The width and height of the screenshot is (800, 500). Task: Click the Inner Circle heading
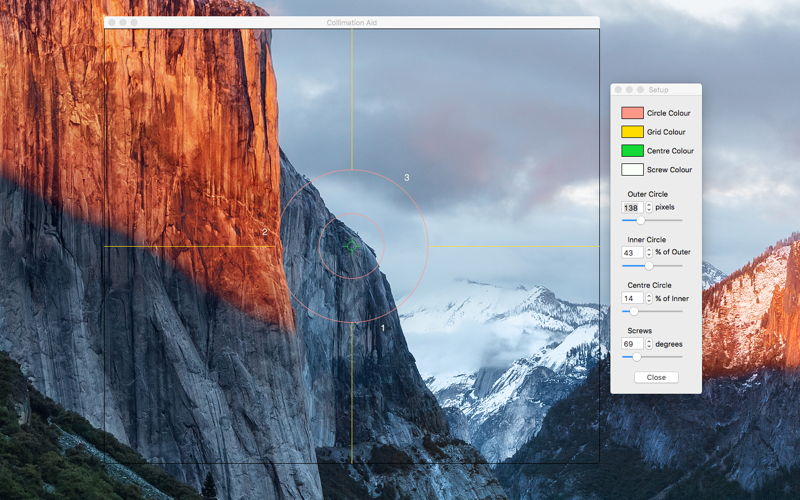click(x=646, y=239)
